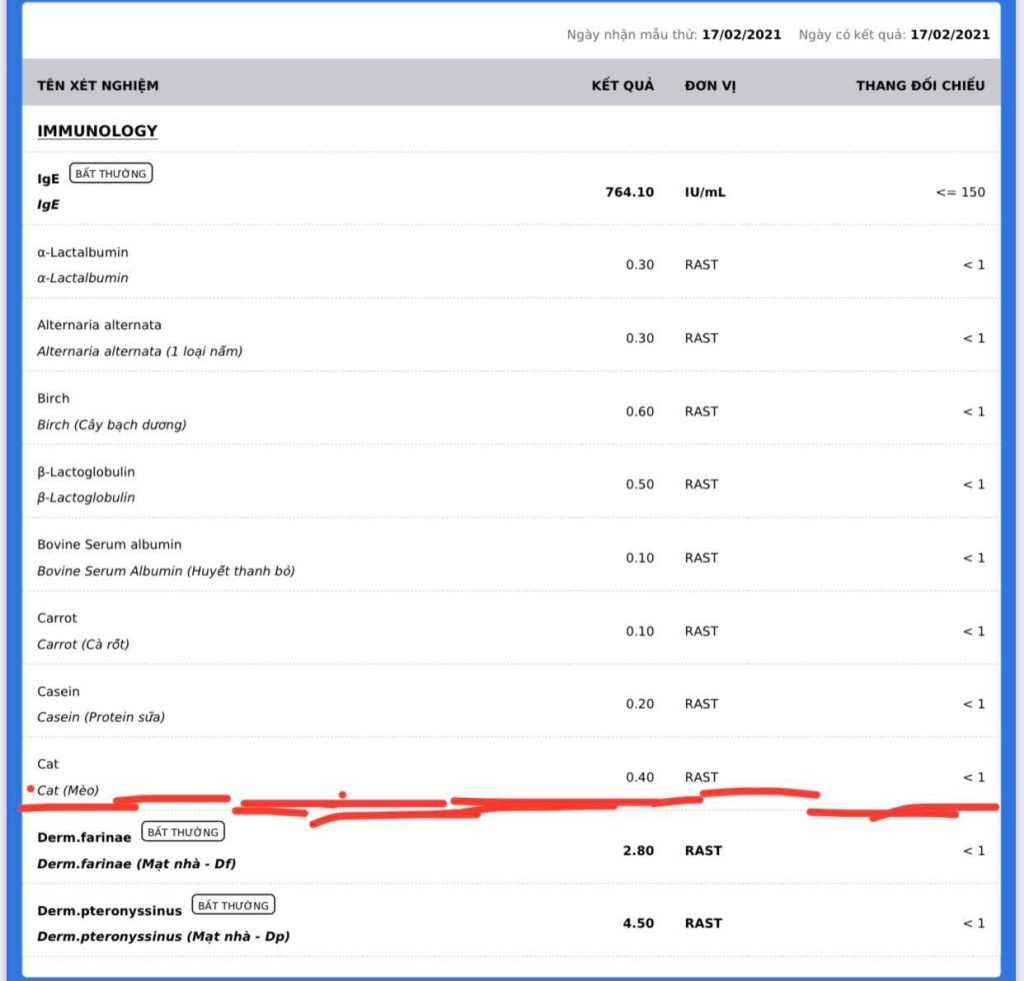This screenshot has width=1024, height=981.
Task: Click the Cat (Mèo) test label
Action: pos(68,790)
